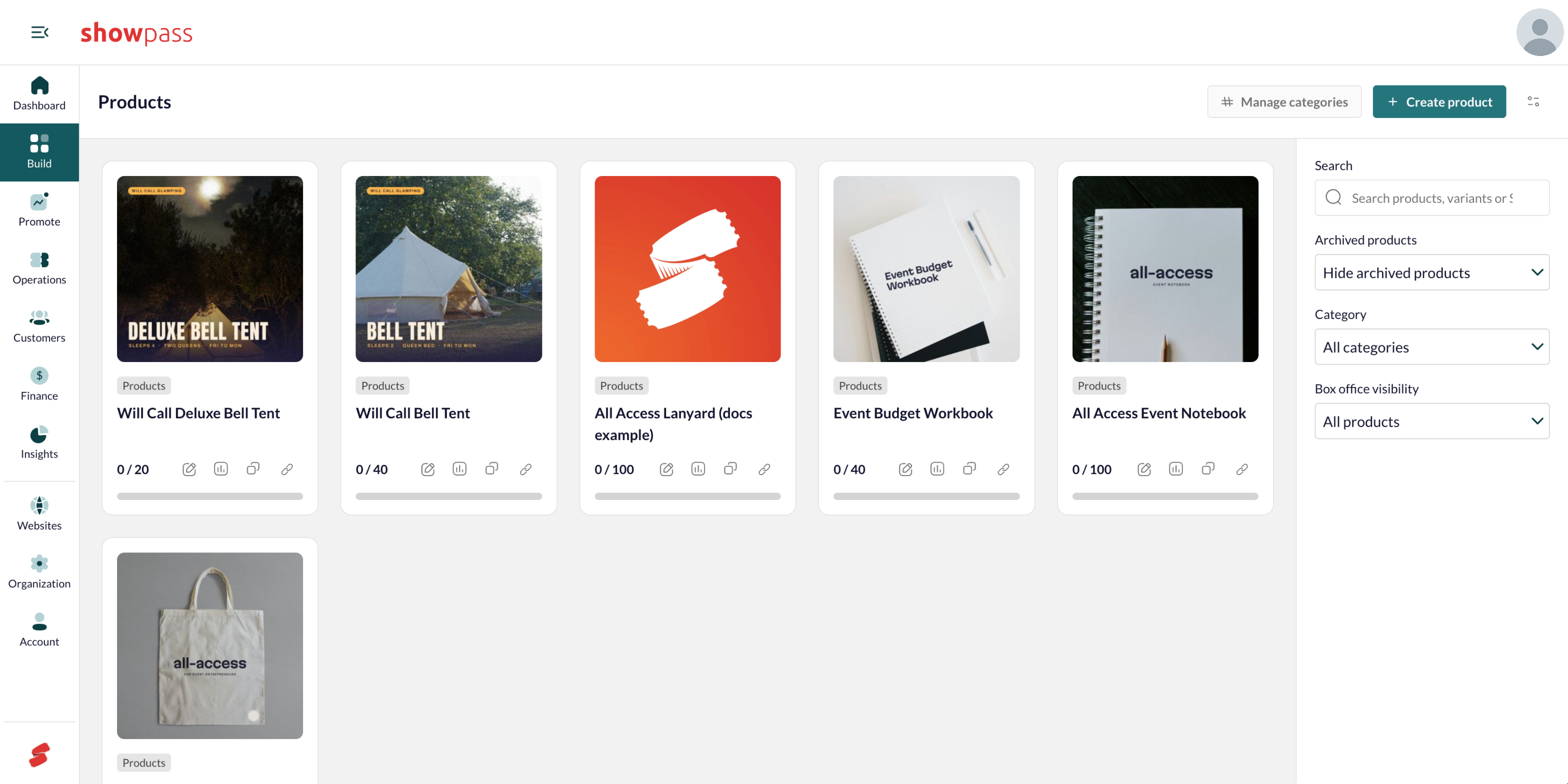
Task: Open the all-access tote bag thumbnail
Action: click(x=210, y=646)
